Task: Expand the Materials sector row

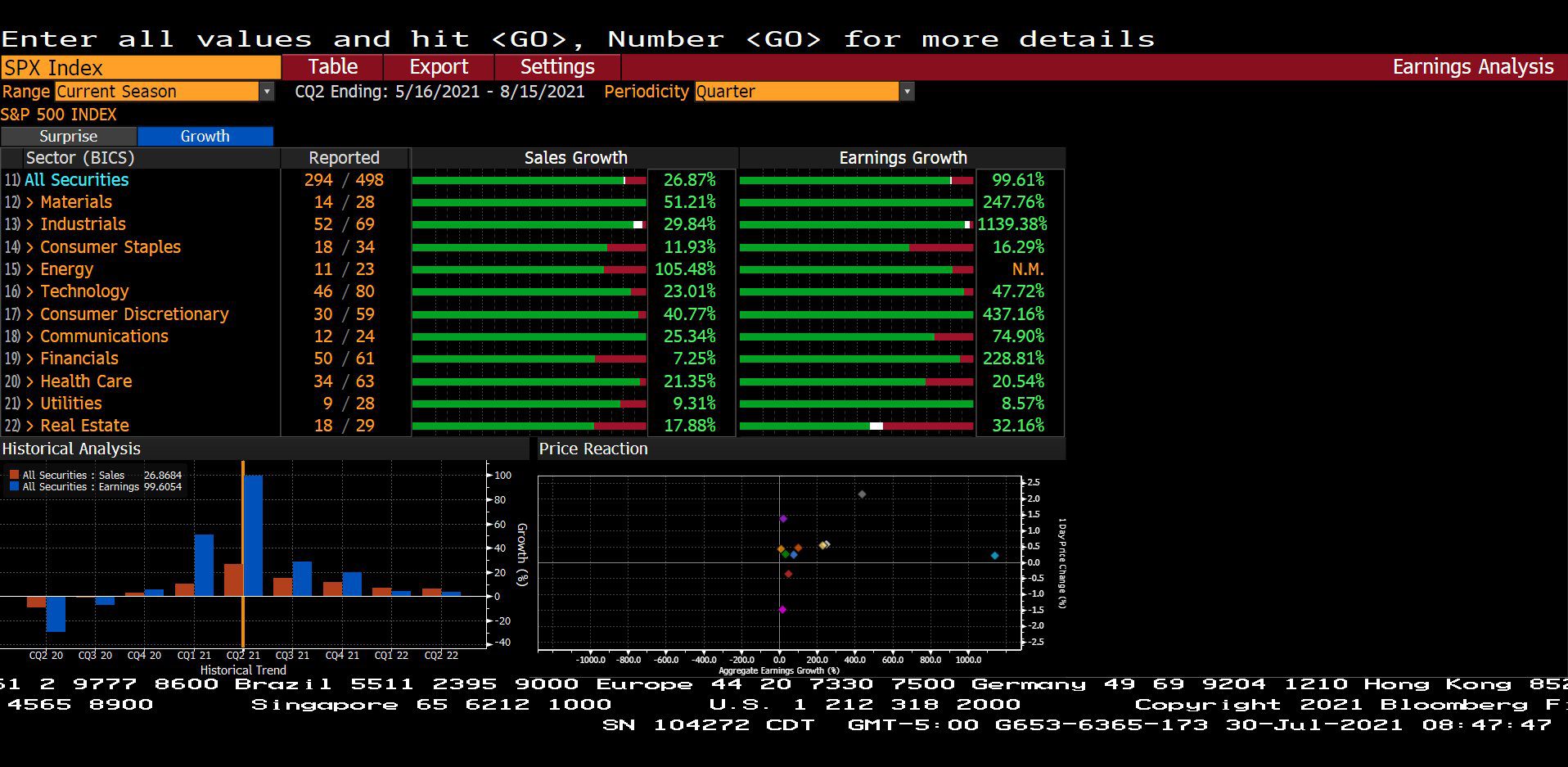Action: (76, 202)
